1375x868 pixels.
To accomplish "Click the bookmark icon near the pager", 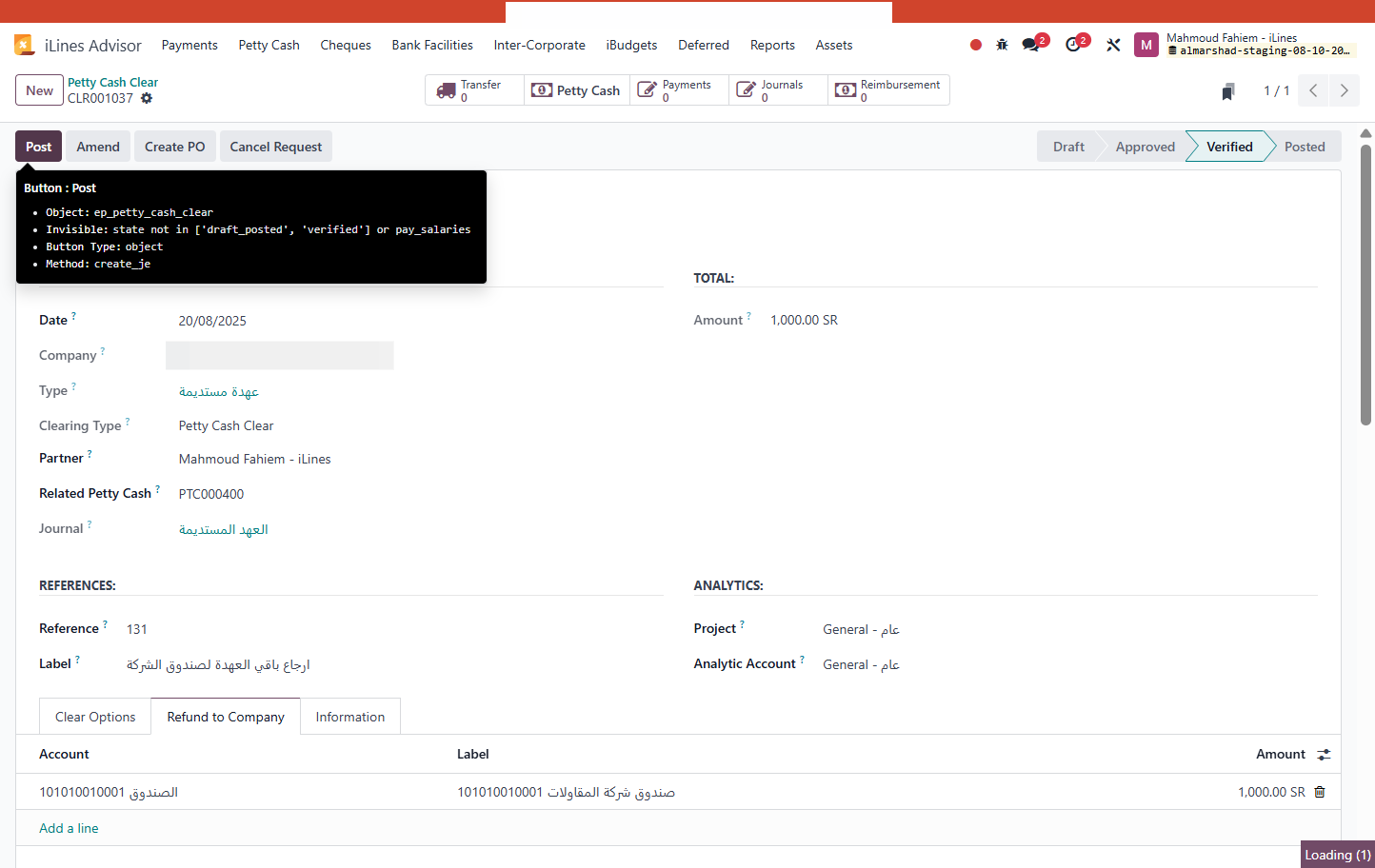I will pyautogui.click(x=1228, y=91).
